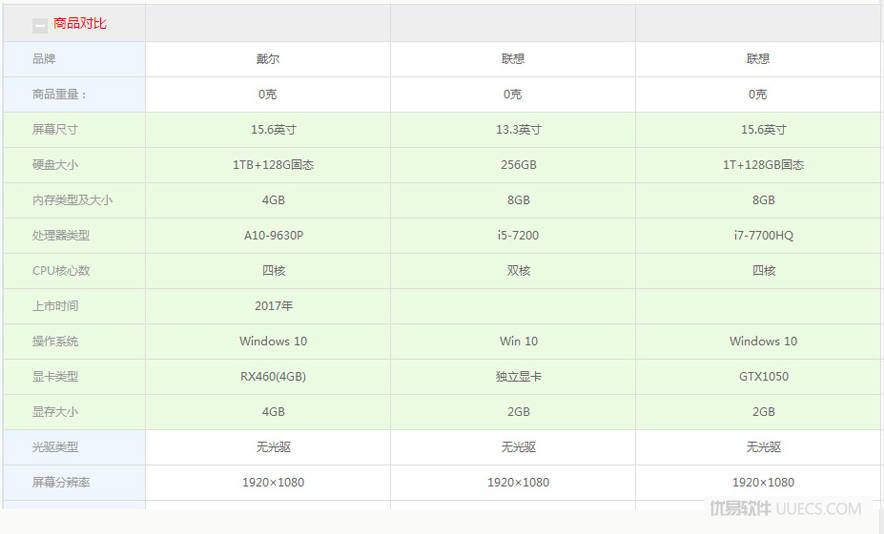The height and width of the screenshot is (534, 884).
Task: Select the 光驱类型 row label
Action: [x=55, y=447]
